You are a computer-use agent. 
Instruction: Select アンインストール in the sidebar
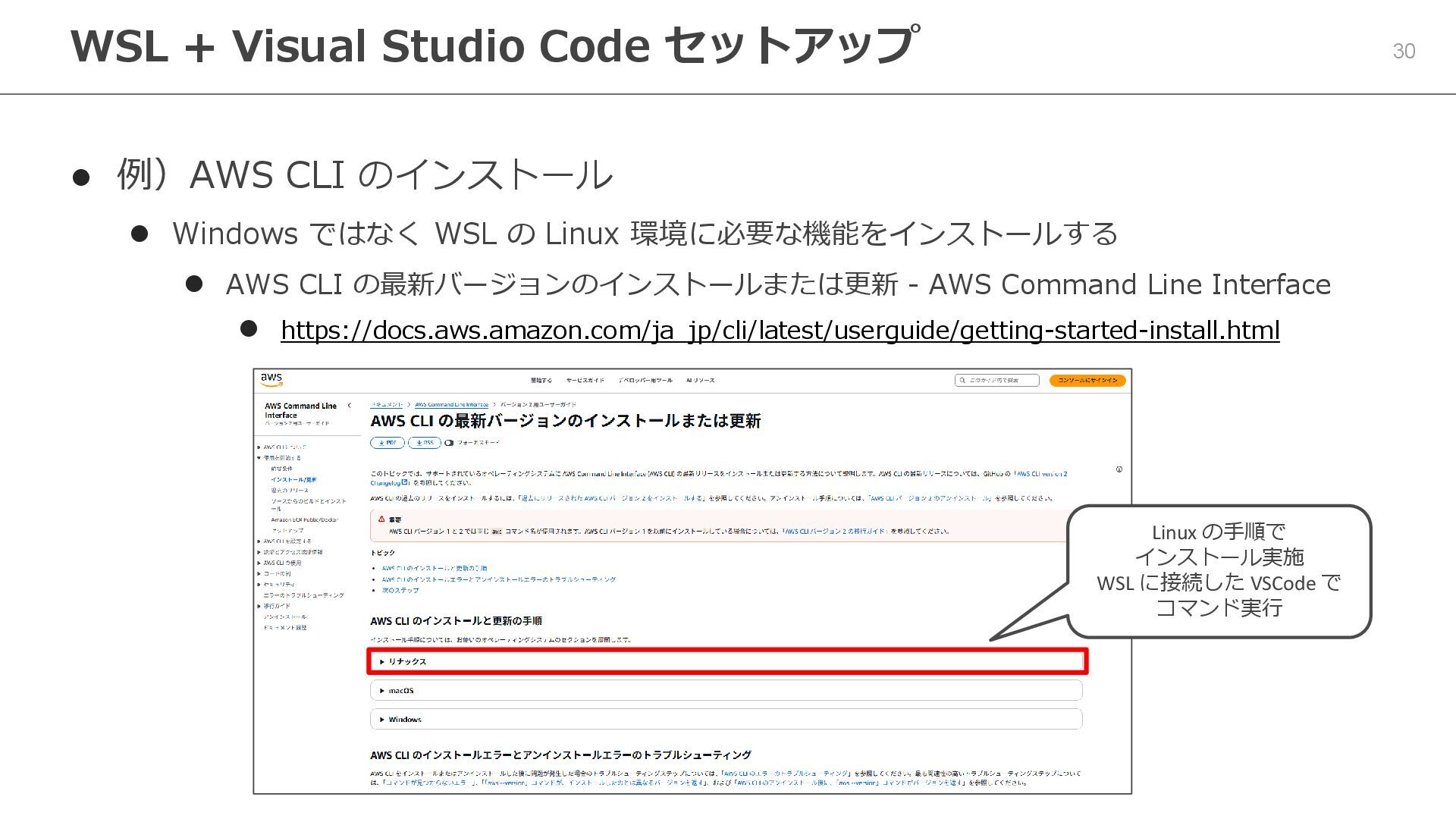pyautogui.click(x=285, y=617)
